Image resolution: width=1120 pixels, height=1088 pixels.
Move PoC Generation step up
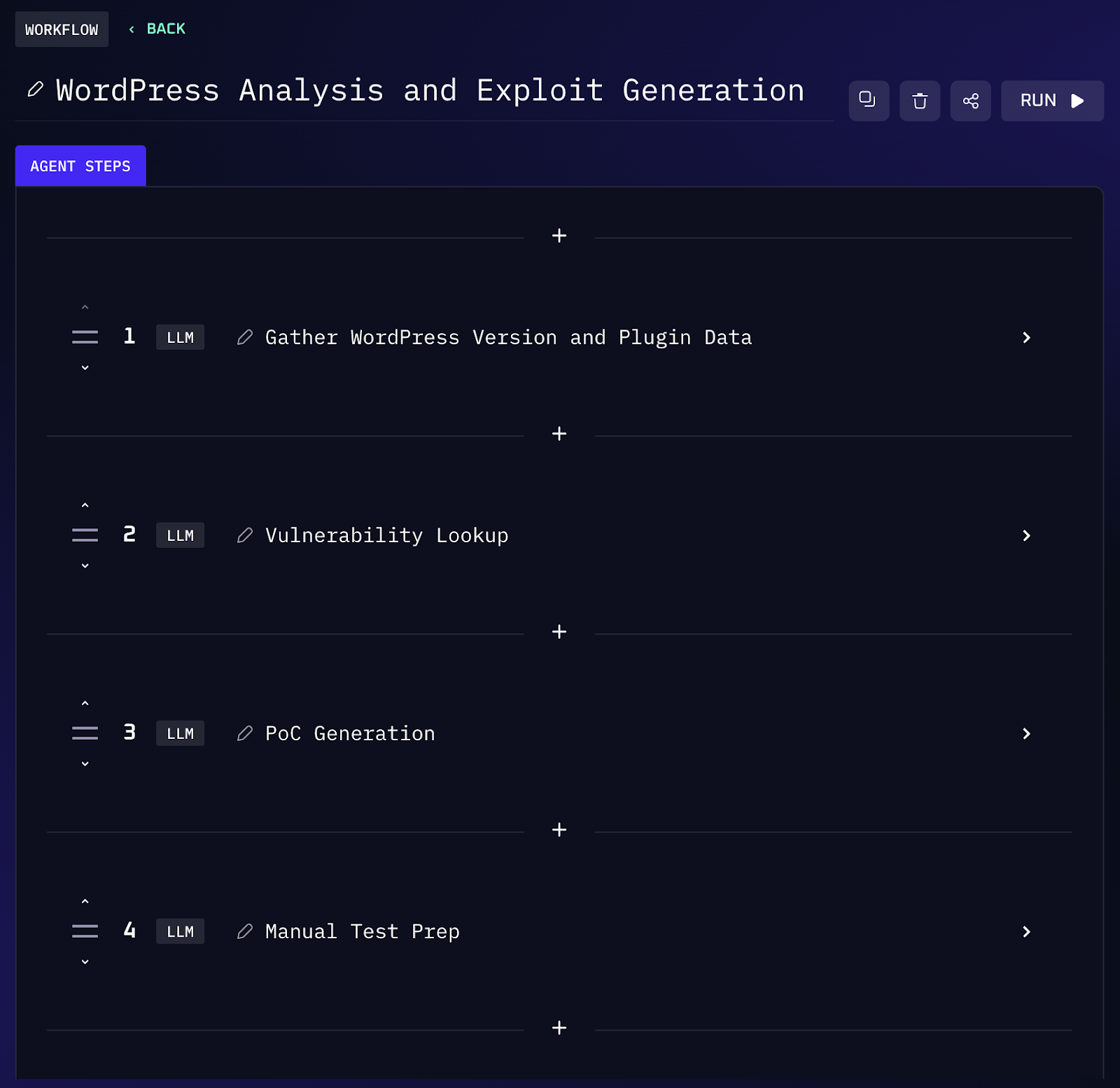coord(85,703)
